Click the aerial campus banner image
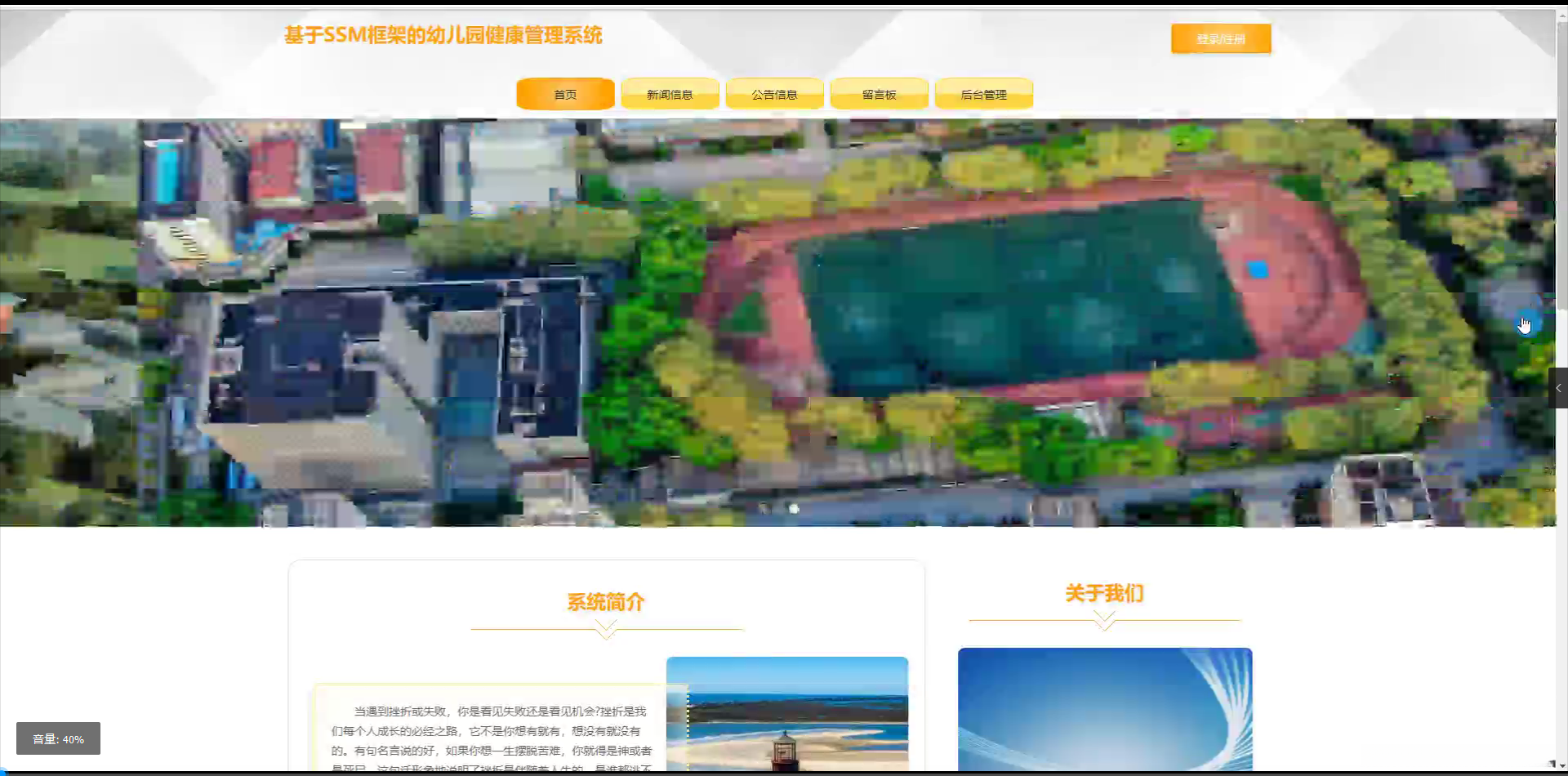 pos(777,323)
